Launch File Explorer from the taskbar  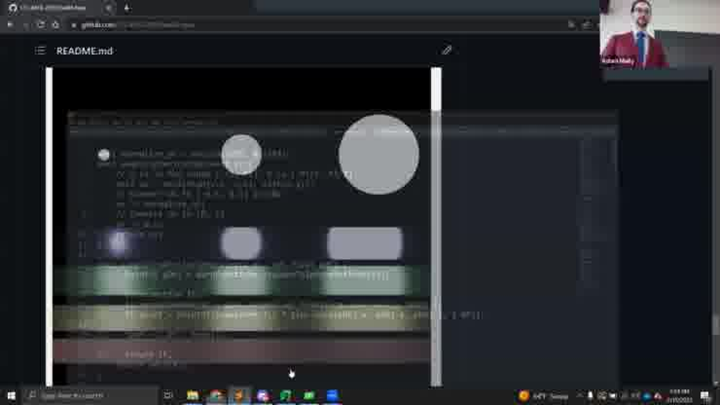point(192,396)
